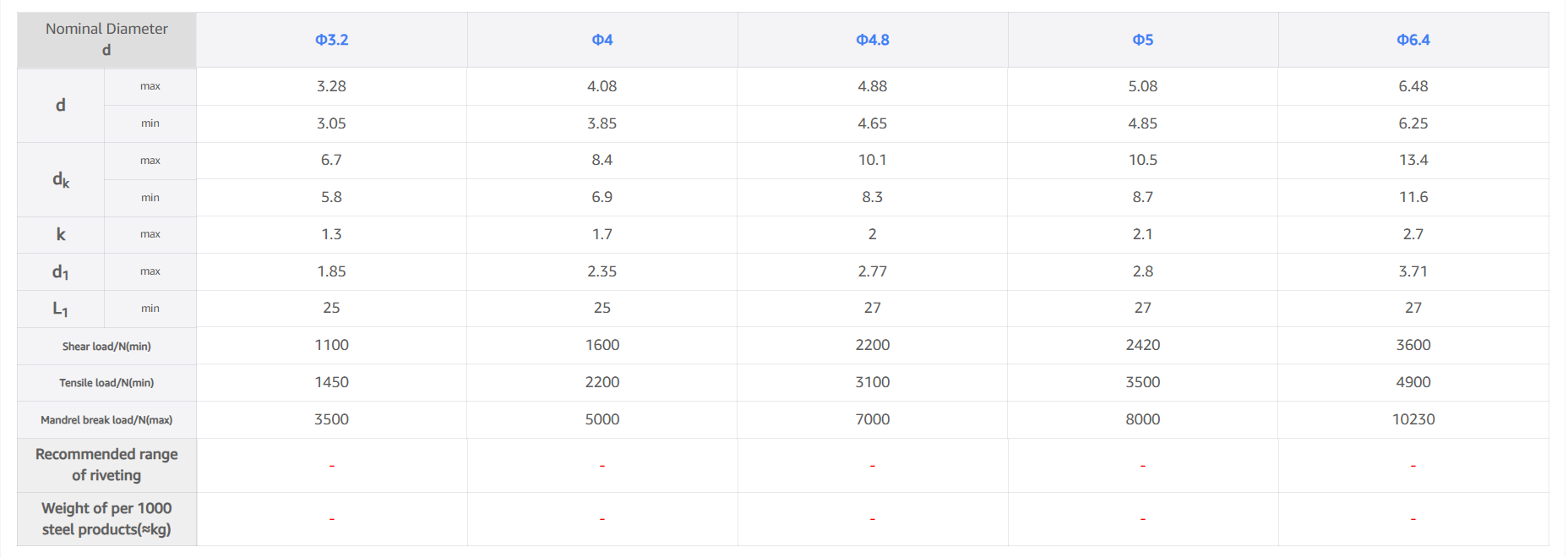Select the Shear load/N(min) row label
1568x558 pixels.
coord(106,346)
